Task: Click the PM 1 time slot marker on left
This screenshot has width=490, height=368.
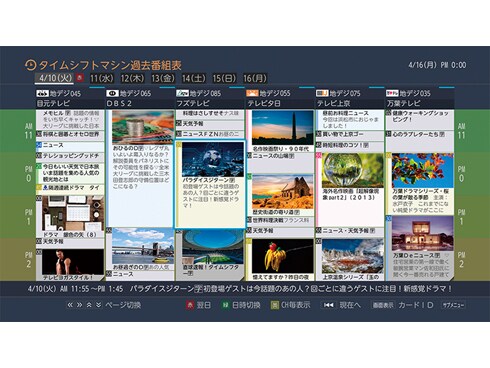Action: tap(28, 217)
